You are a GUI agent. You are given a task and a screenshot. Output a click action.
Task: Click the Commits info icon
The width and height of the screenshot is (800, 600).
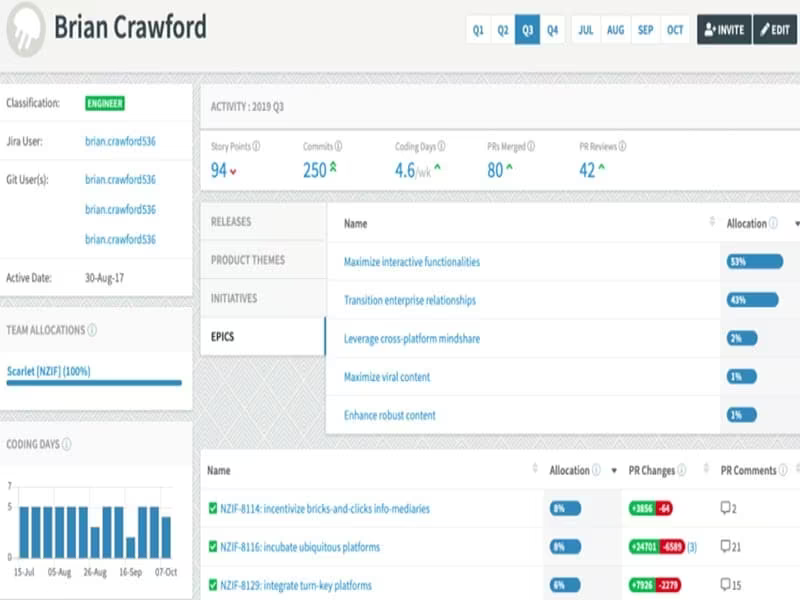(338, 146)
